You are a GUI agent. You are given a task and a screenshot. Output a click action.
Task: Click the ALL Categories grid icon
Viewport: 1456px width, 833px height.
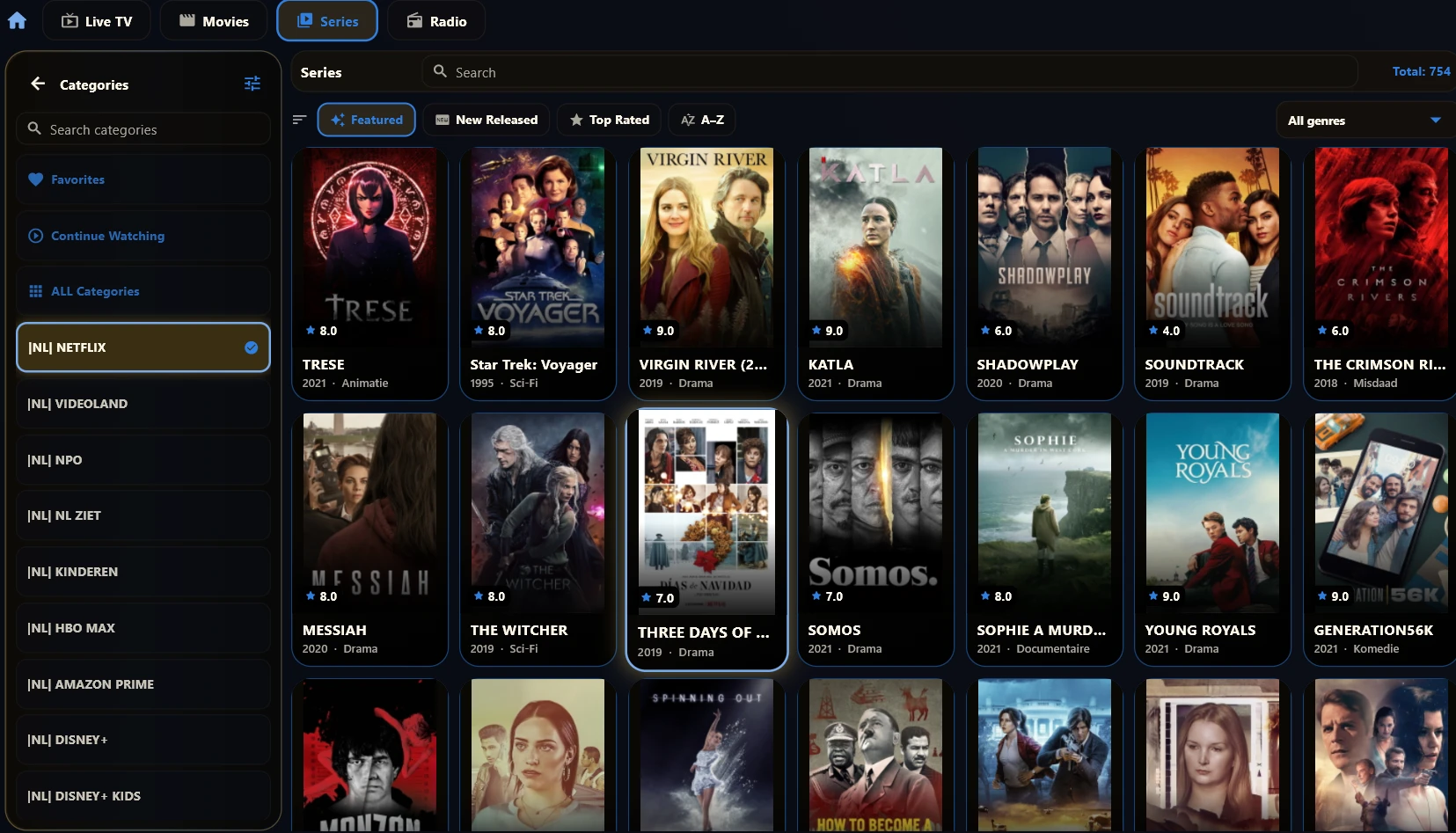click(35, 291)
